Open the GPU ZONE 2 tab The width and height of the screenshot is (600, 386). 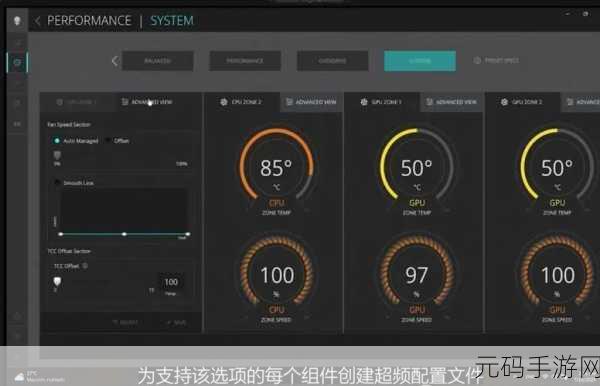point(523,102)
